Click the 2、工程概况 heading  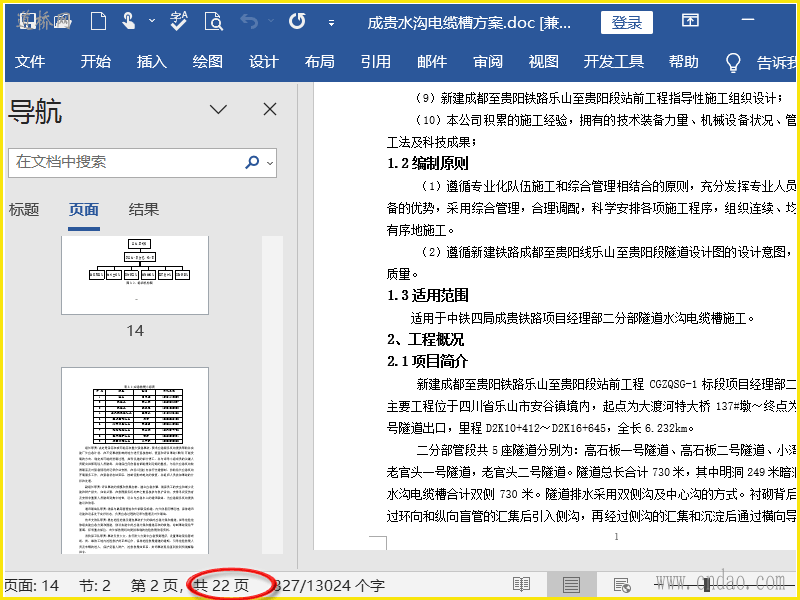(426, 339)
